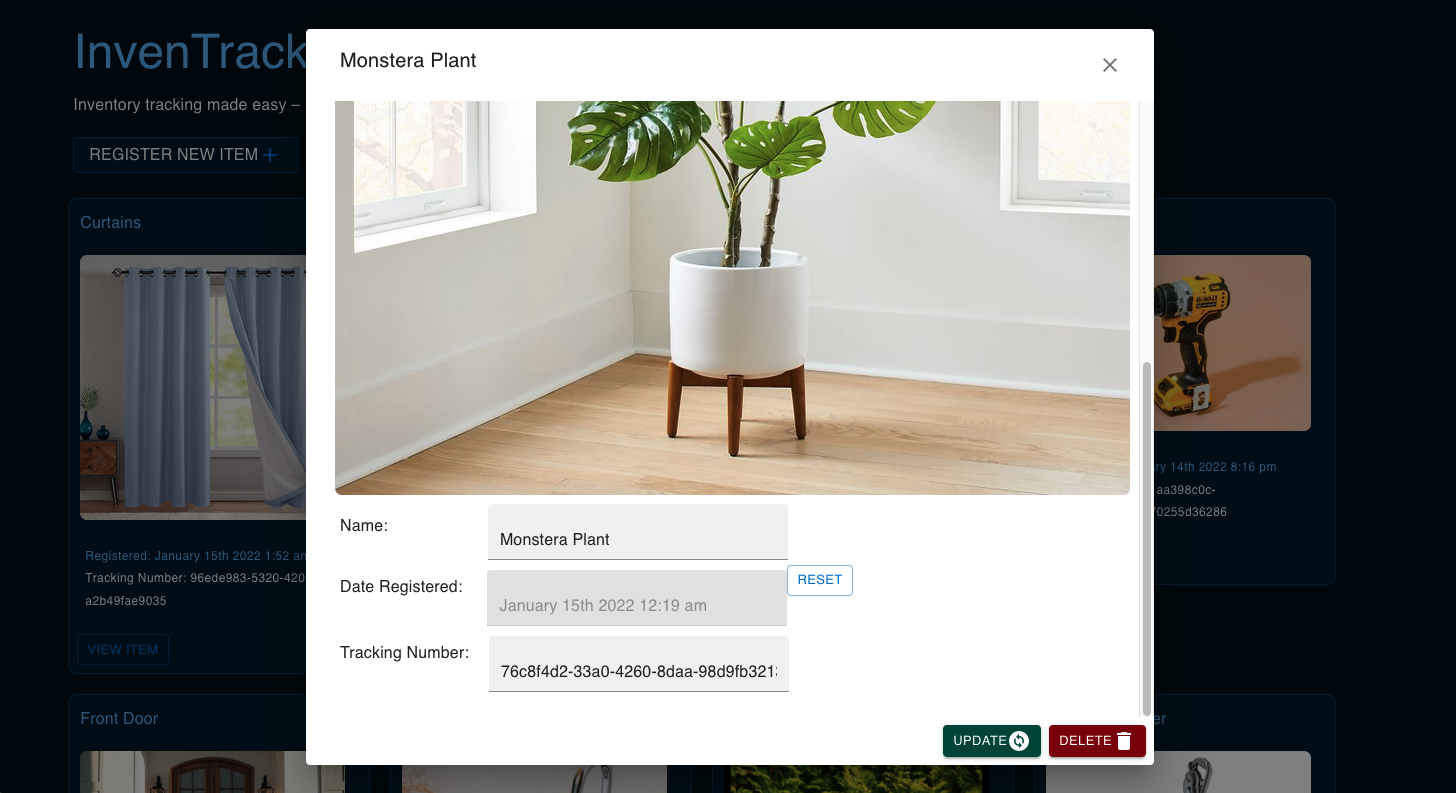Click the Front Door card title

tap(119, 718)
